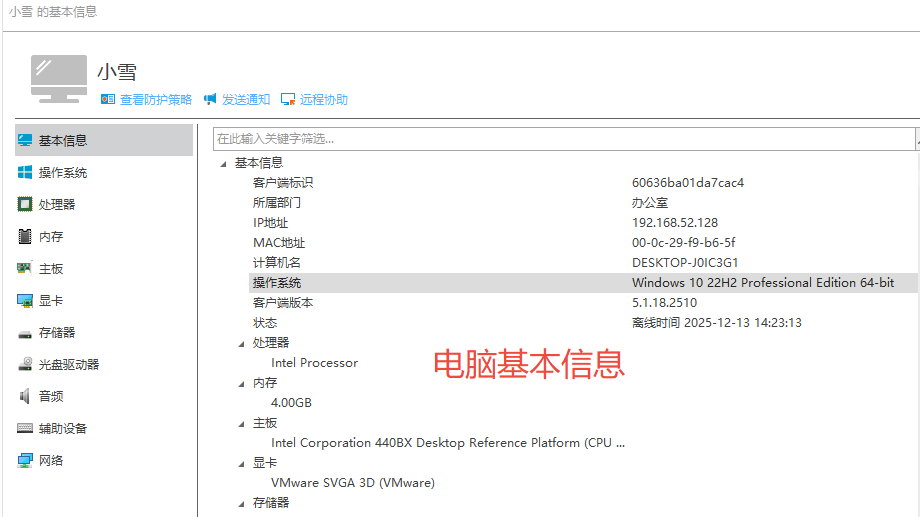Select the IP地址 row label
The image size is (920, 517).
(270, 222)
